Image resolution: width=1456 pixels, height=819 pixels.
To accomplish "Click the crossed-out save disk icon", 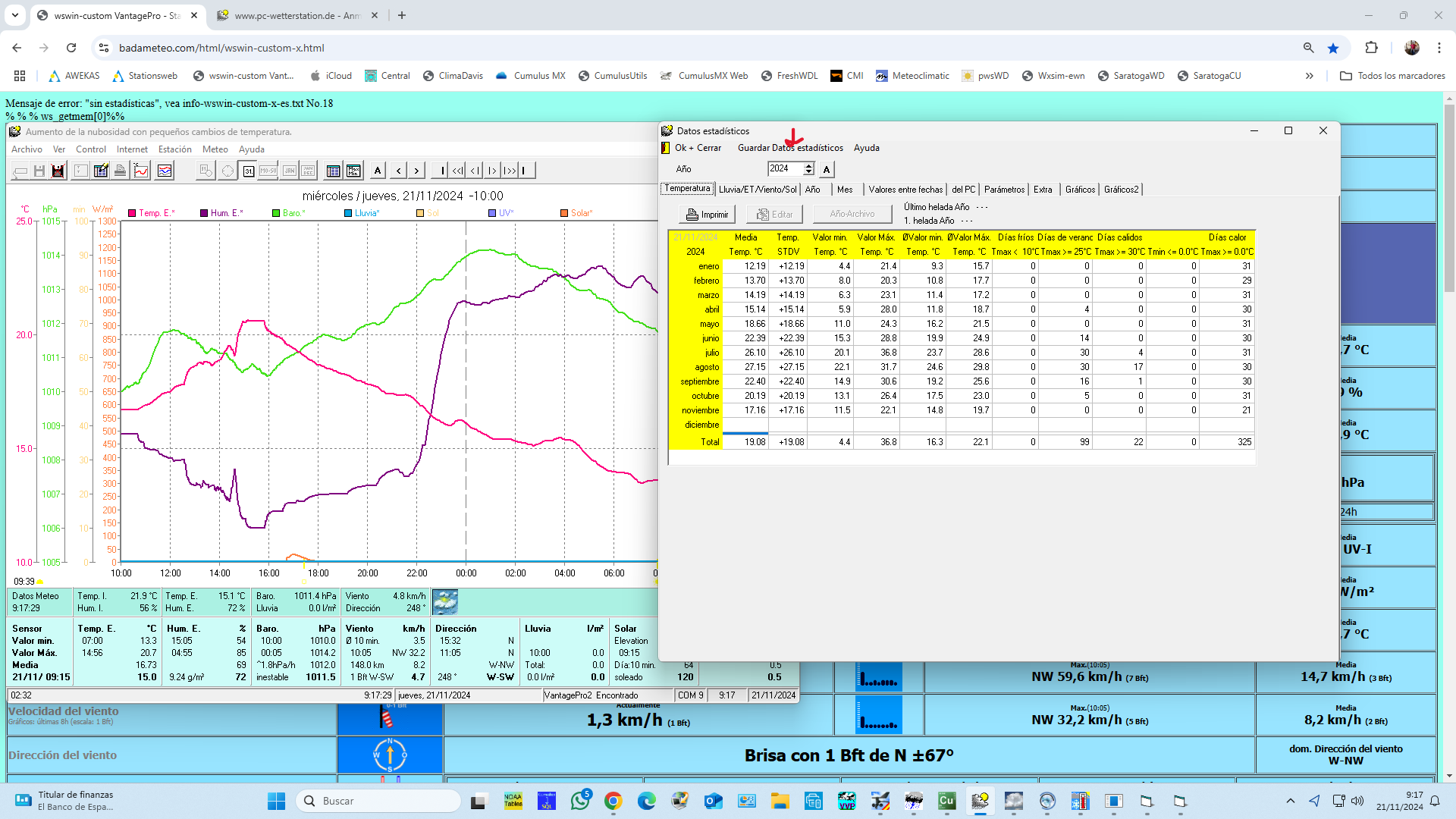I will click(x=58, y=171).
